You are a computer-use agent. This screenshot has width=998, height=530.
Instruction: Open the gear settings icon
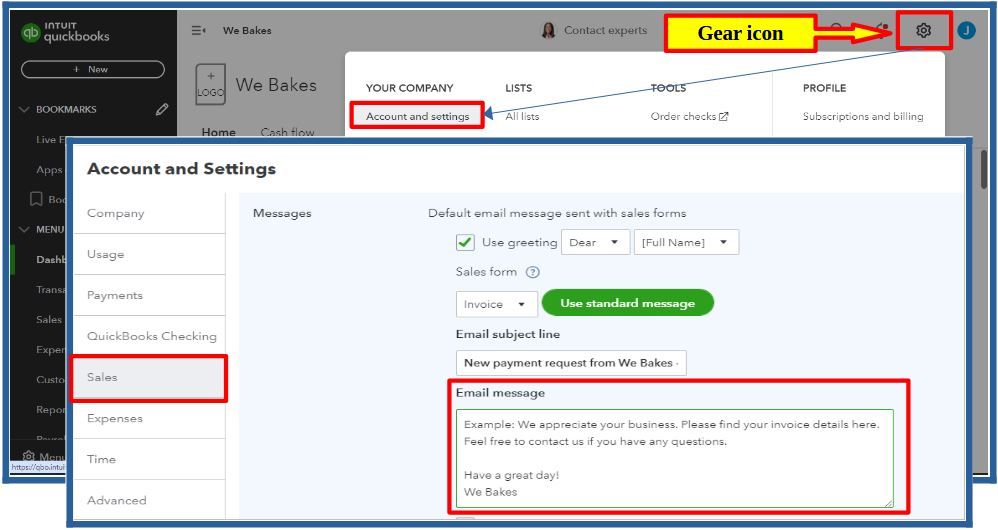924,31
